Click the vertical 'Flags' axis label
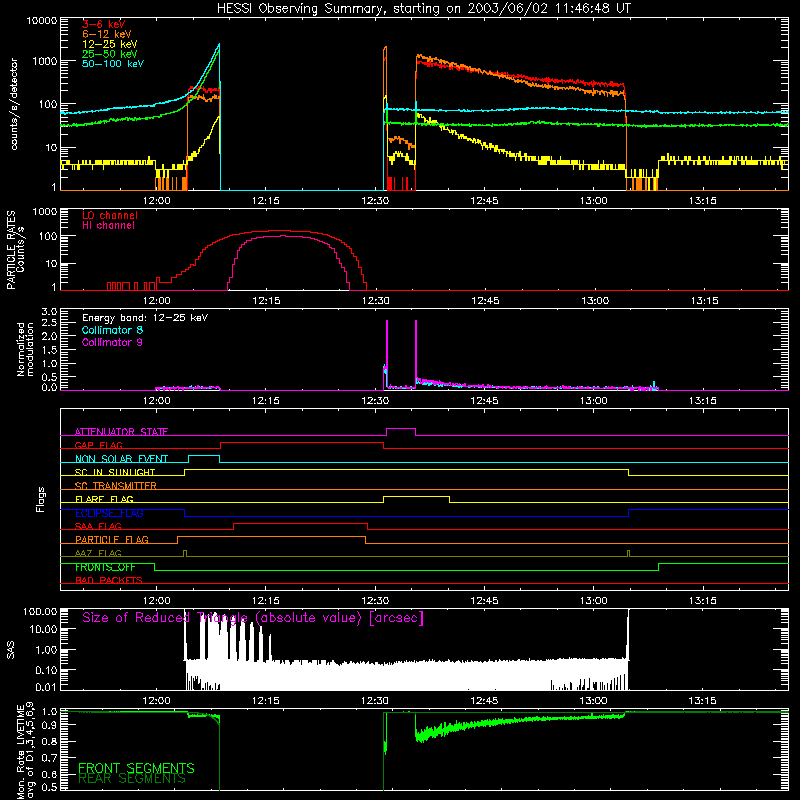The width and height of the screenshot is (800, 800). coord(40,499)
